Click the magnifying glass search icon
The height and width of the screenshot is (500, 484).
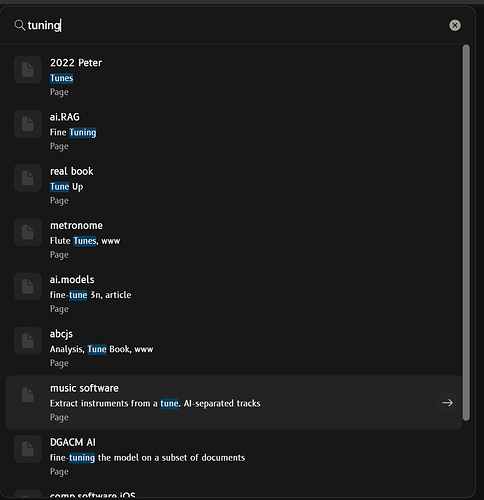[x=20, y=25]
